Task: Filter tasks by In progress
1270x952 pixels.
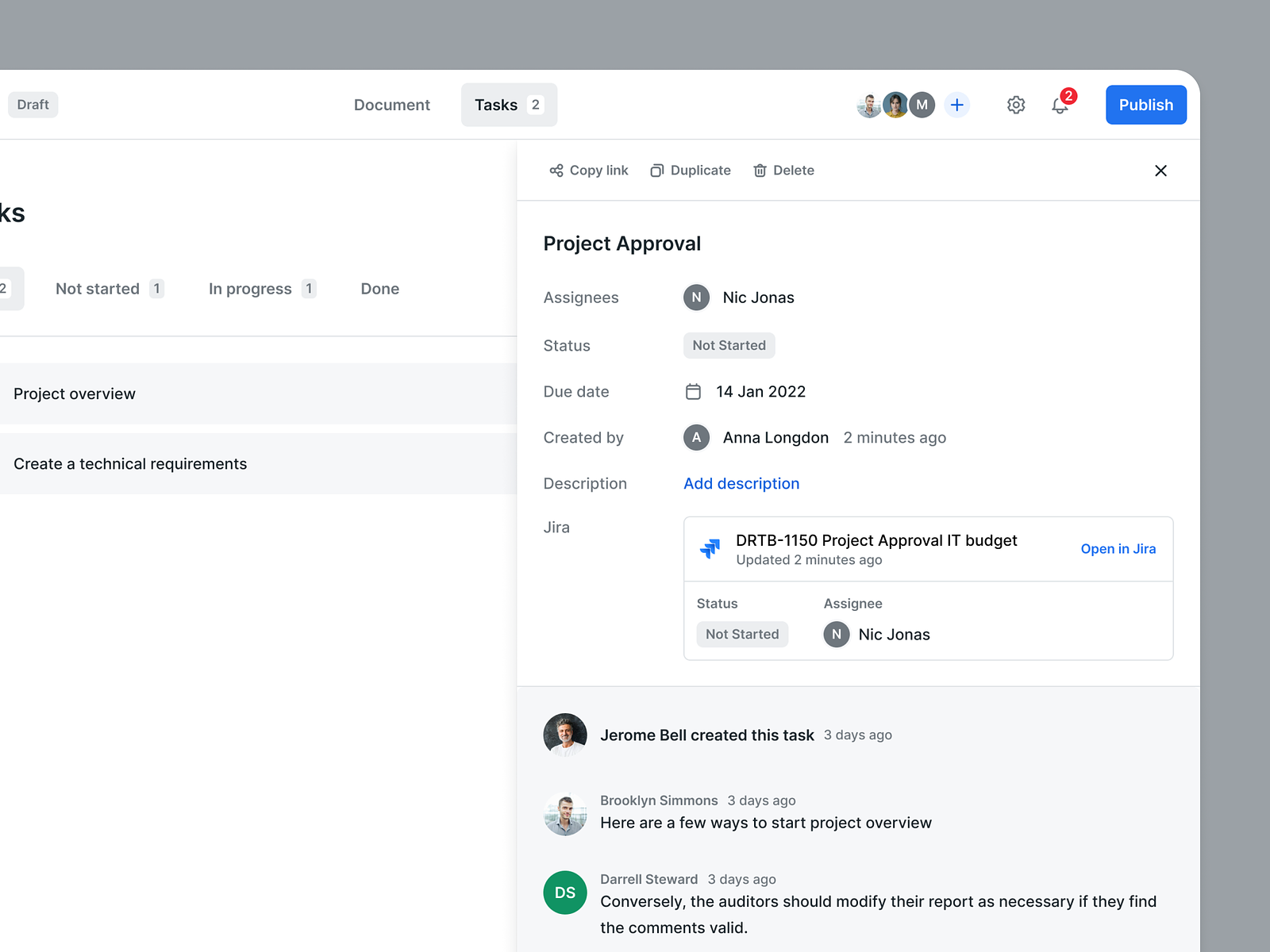Action: coord(251,289)
